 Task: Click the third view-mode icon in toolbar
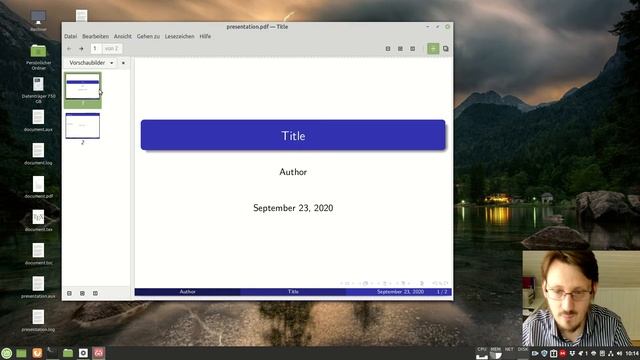[x=413, y=49]
